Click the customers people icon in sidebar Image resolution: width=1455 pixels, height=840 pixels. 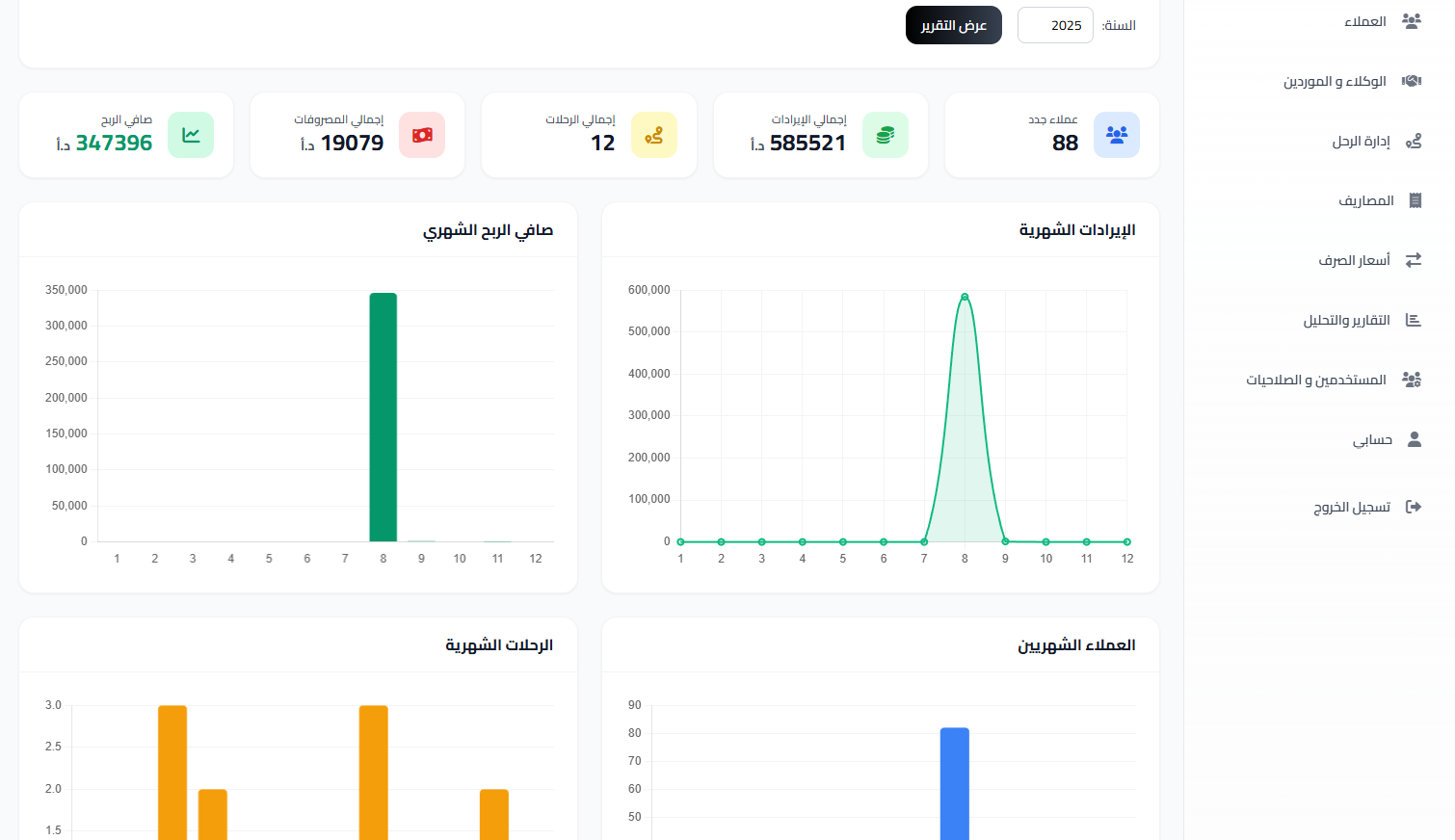click(1412, 21)
